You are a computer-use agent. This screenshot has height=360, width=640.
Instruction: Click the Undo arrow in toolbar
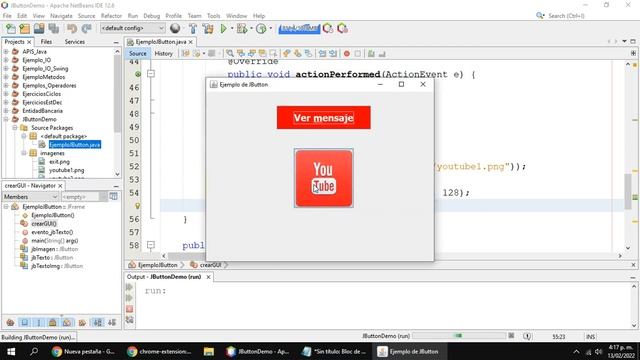[72, 29]
